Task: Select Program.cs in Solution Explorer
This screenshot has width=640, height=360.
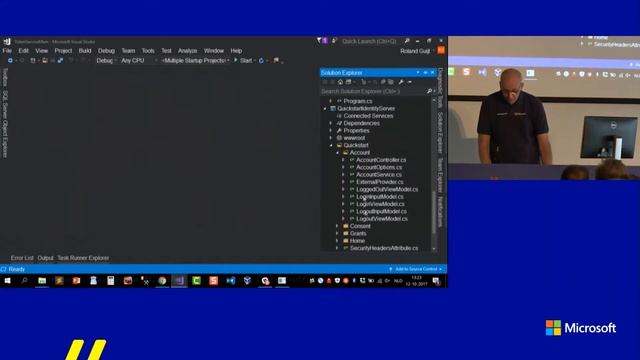Action: [358, 101]
